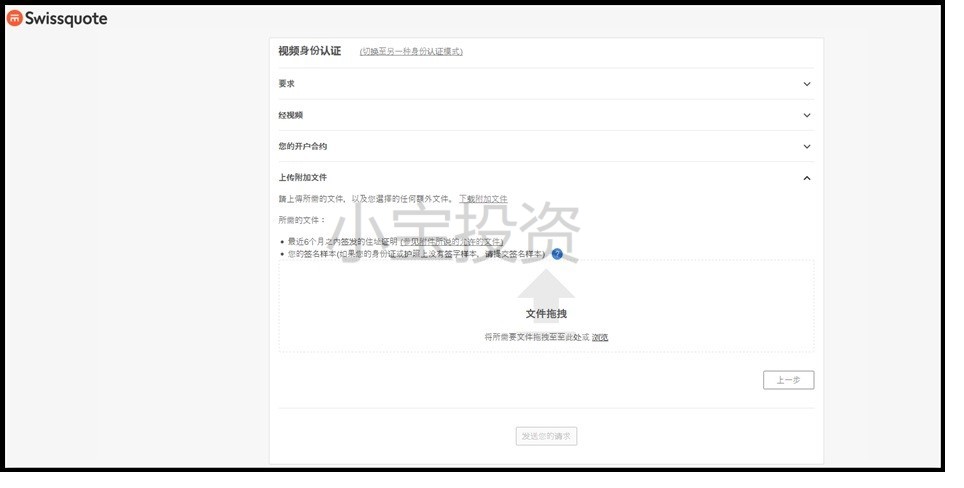Expand the 要求 section chevron
This screenshot has height=488, width=964.
tap(807, 84)
